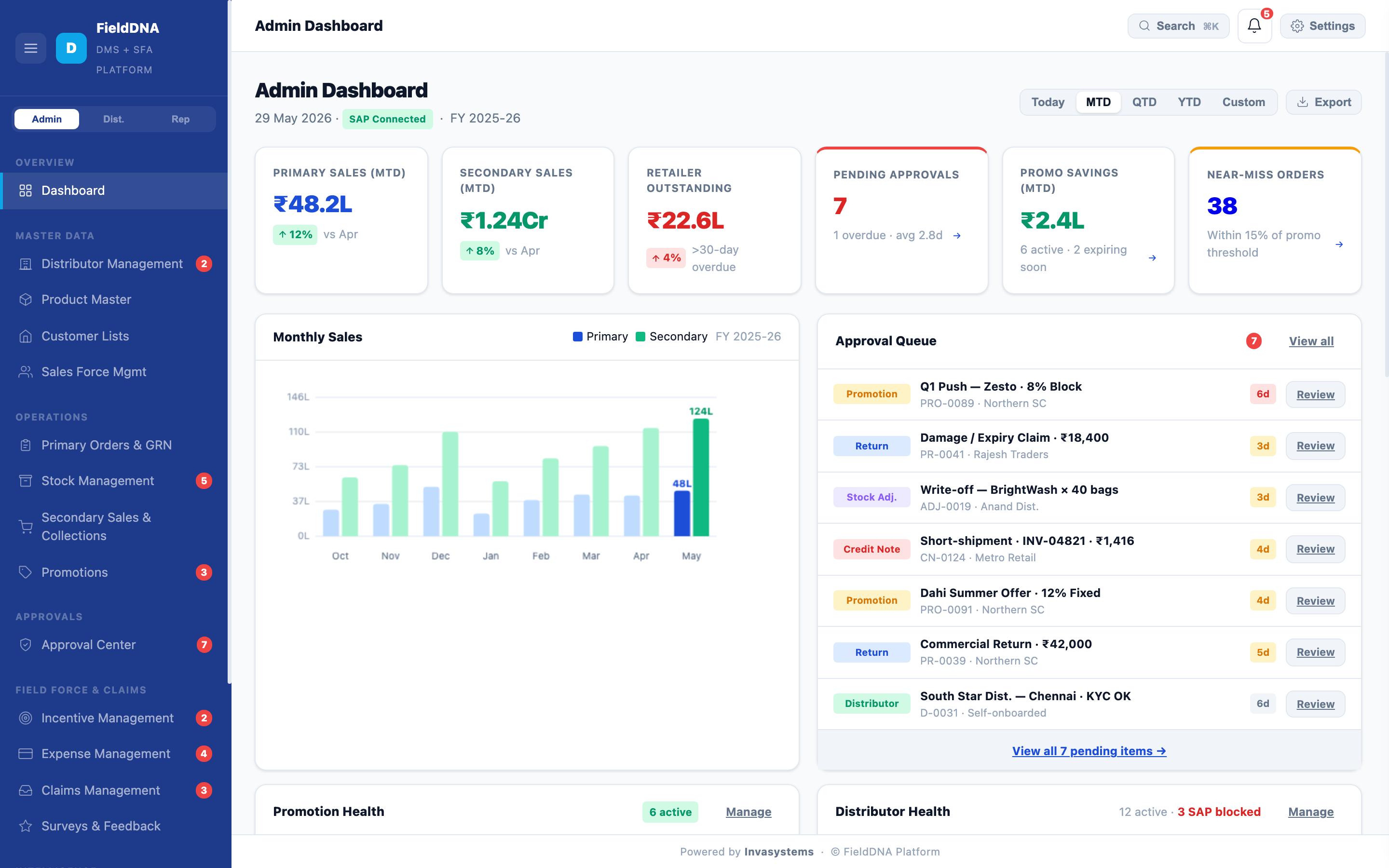This screenshot has height=868, width=1389.
Task: Open View all 7 pending items link
Action: coord(1089,751)
